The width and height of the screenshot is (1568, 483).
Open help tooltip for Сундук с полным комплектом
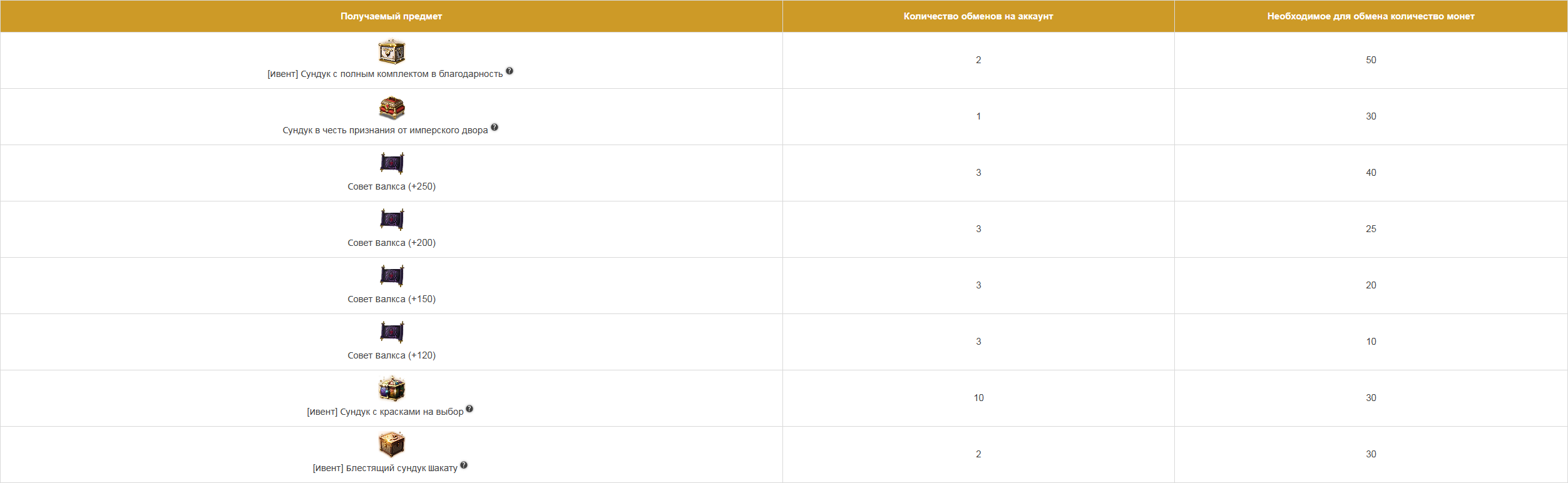coord(510,71)
